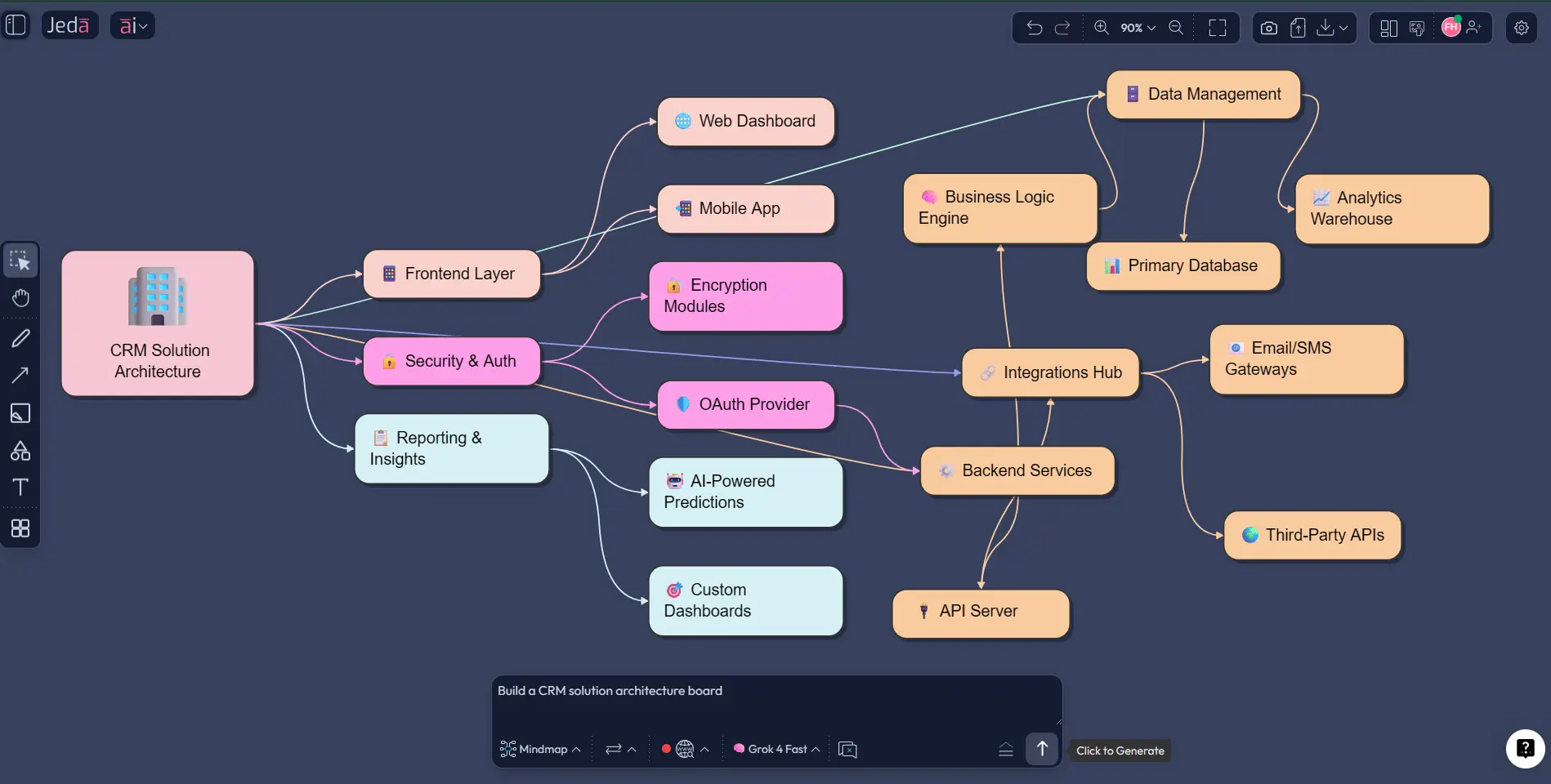Select the Arrow connector tool

point(20,375)
